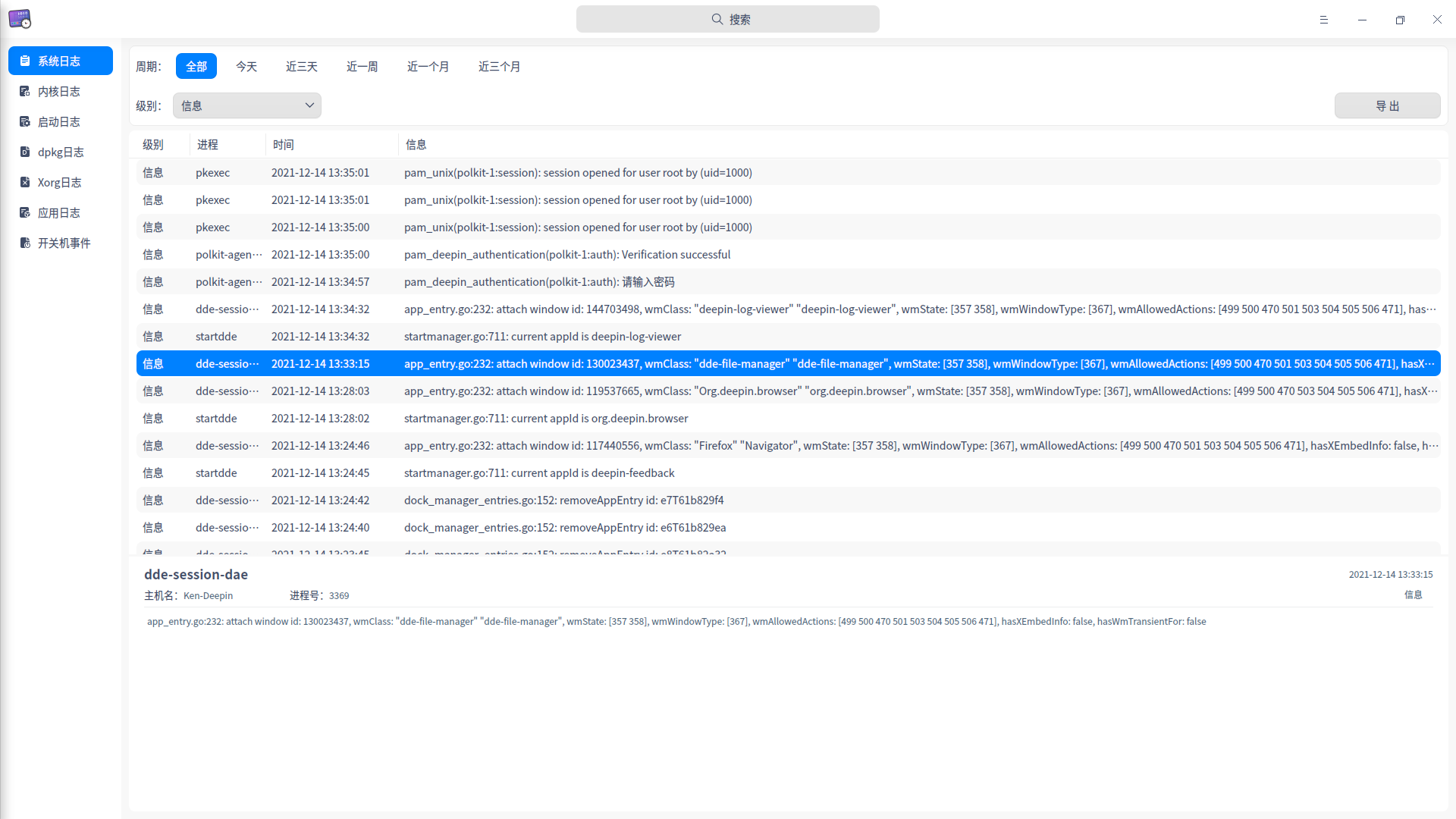
Task: Open the application log via its sidebar icon
Action: pos(25,212)
